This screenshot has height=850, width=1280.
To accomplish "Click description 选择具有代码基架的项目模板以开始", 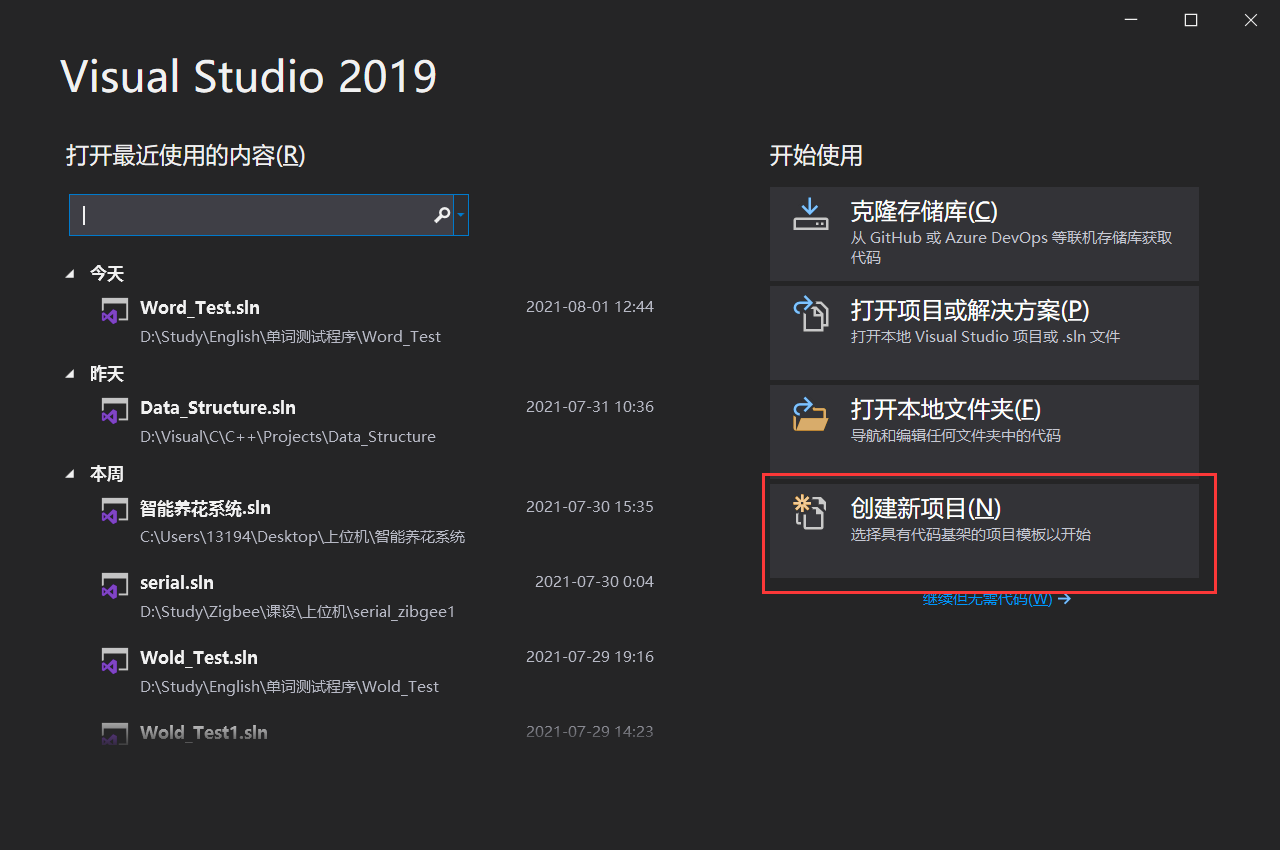I will point(970,535).
